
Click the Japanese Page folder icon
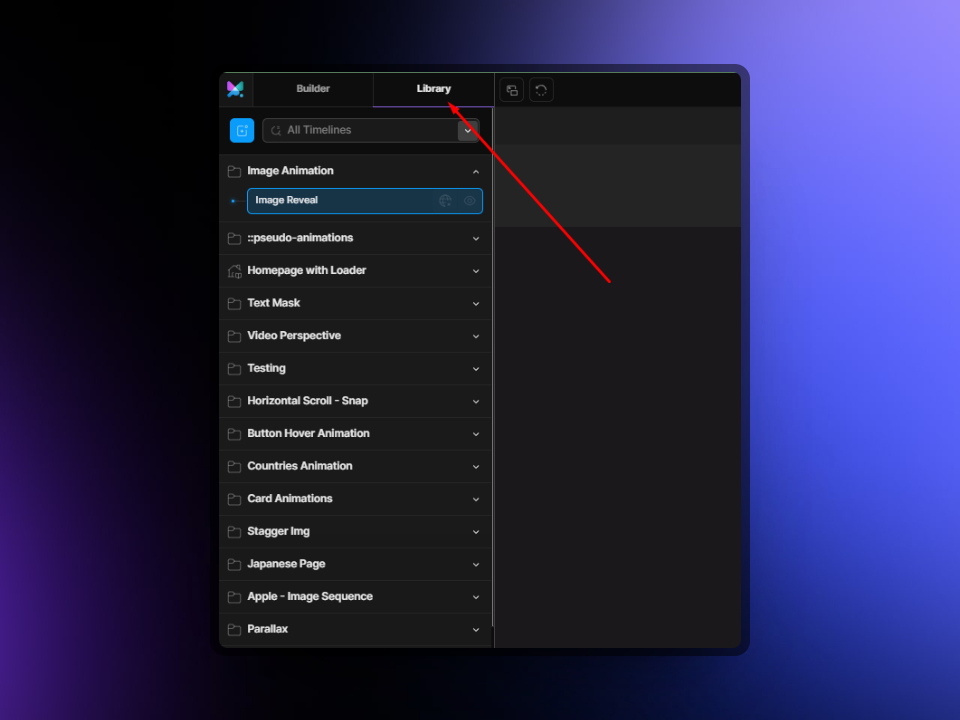(234, 564)
